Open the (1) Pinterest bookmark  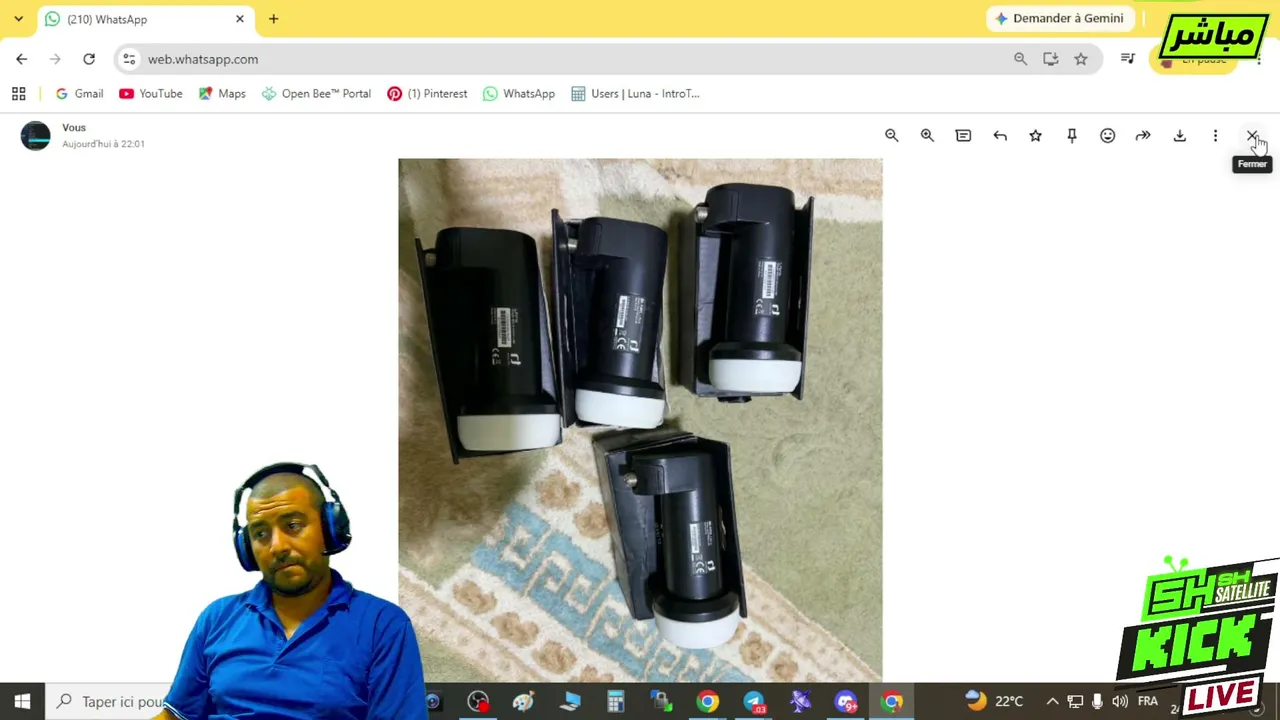[427, 94]
